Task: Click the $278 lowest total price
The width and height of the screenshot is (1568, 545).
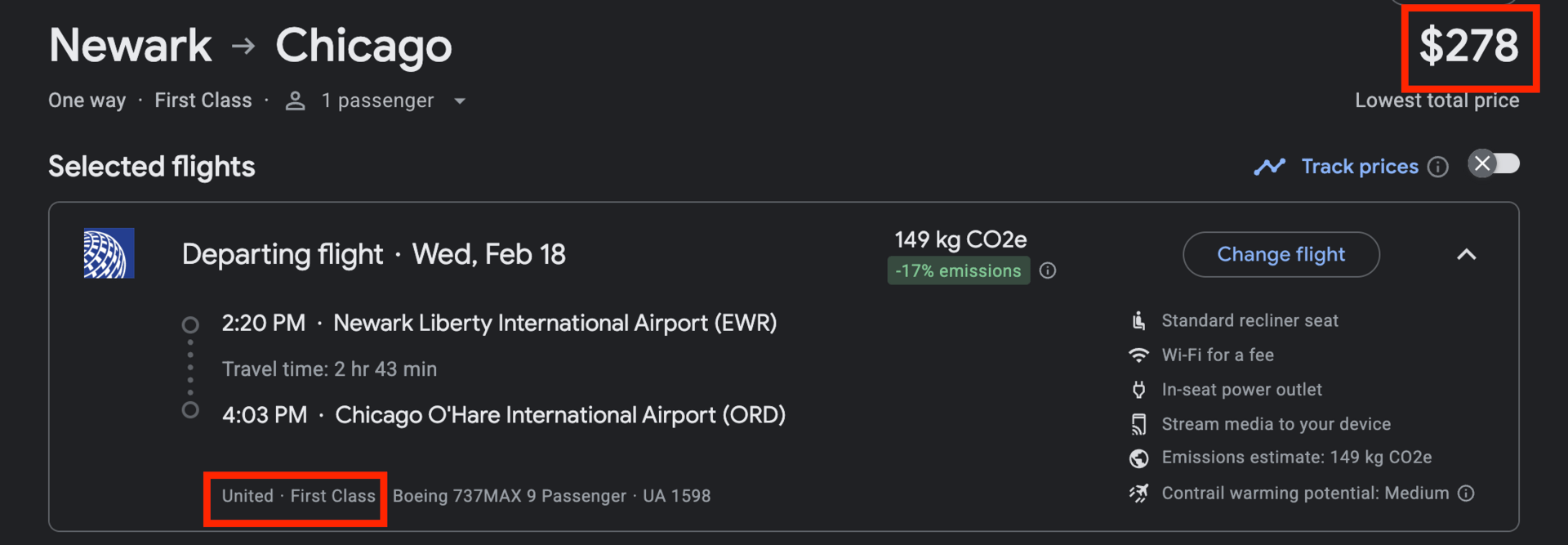Action: point(1468,46)
